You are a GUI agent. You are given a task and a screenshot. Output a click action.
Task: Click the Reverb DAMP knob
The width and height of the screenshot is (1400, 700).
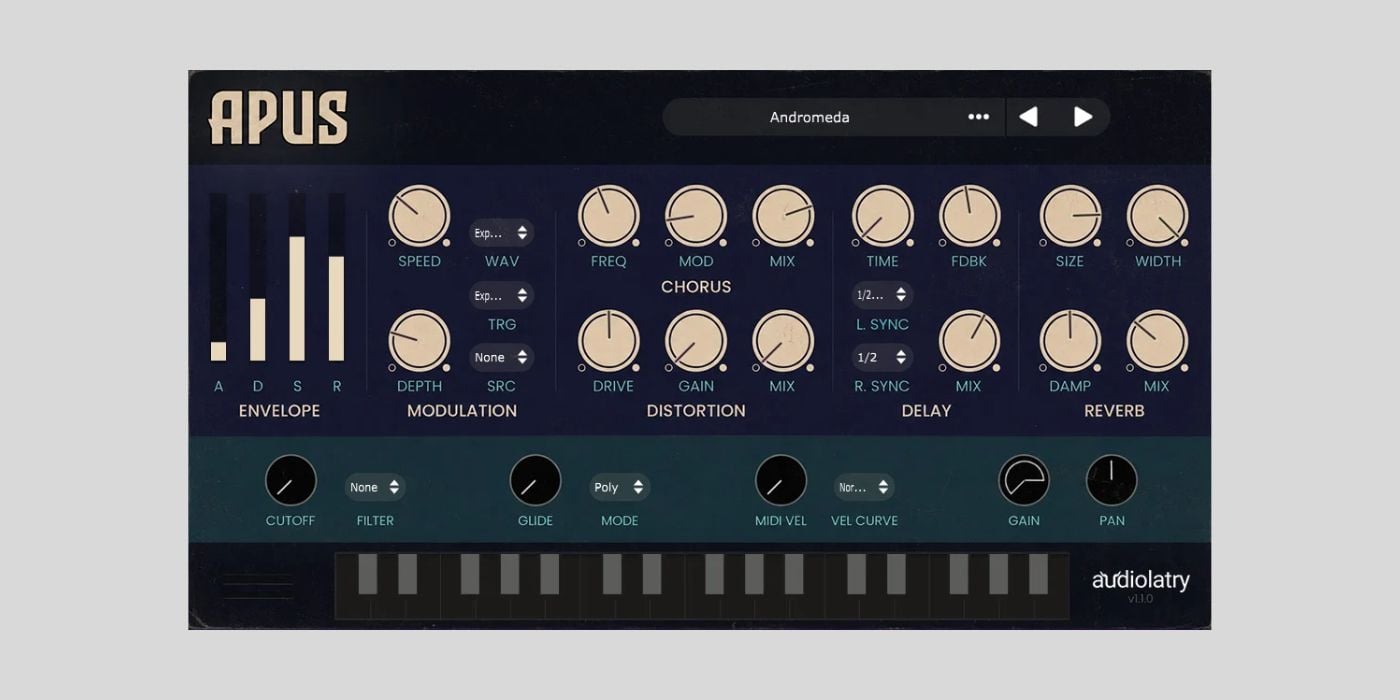tap(1070, 341)
